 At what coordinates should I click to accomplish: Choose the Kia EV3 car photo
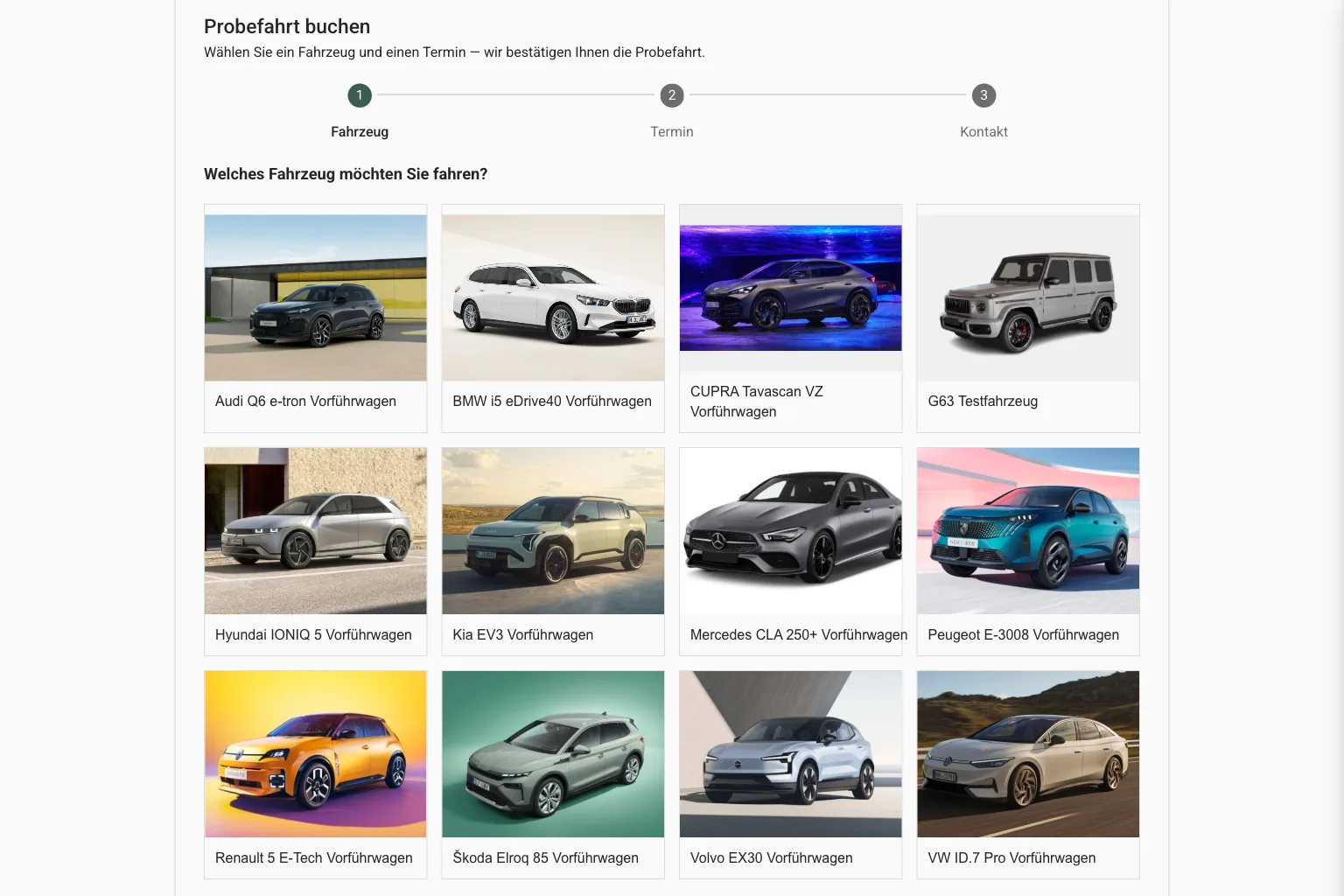pos(553,531)
